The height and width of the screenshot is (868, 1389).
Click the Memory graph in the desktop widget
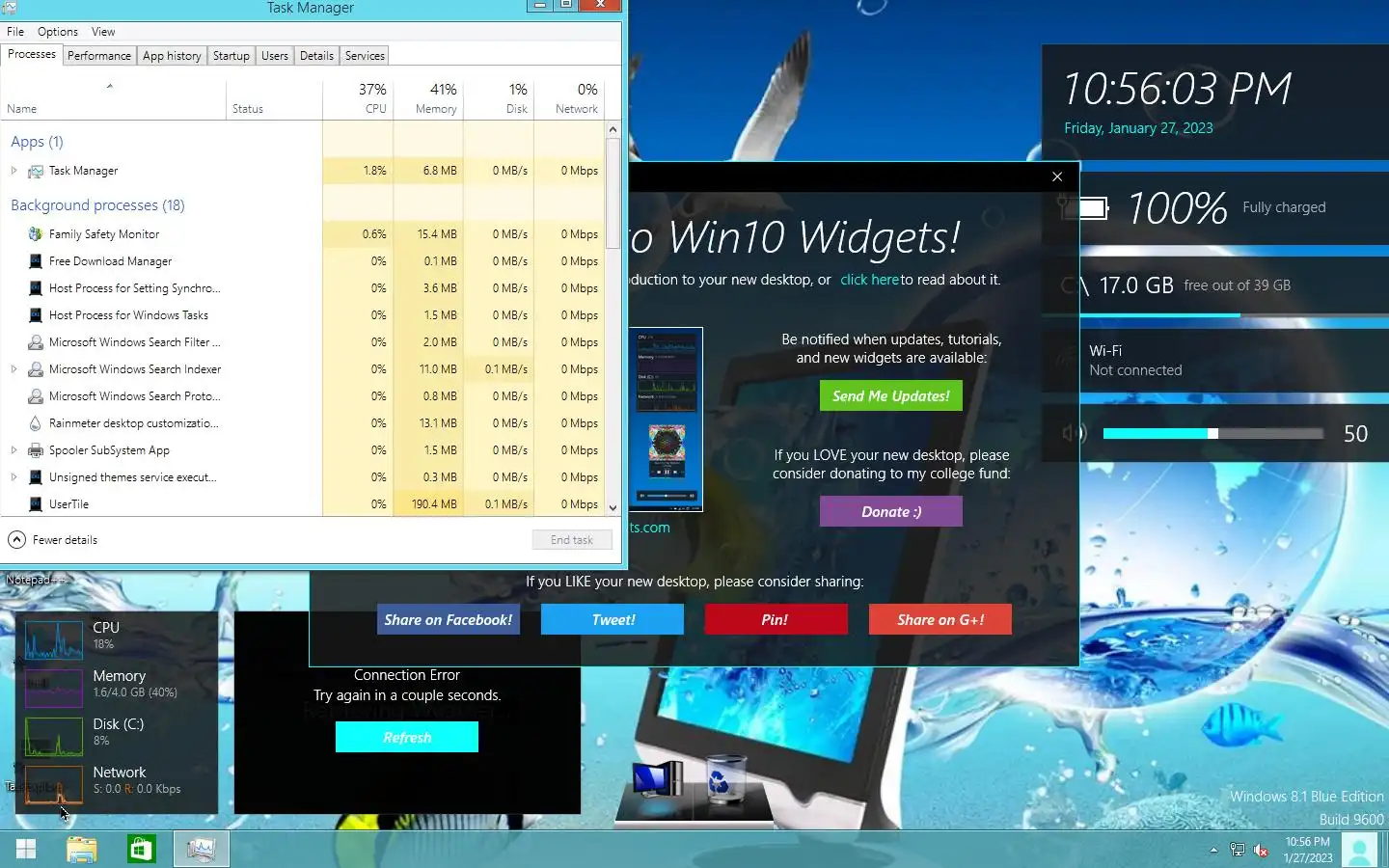point(54,689)
